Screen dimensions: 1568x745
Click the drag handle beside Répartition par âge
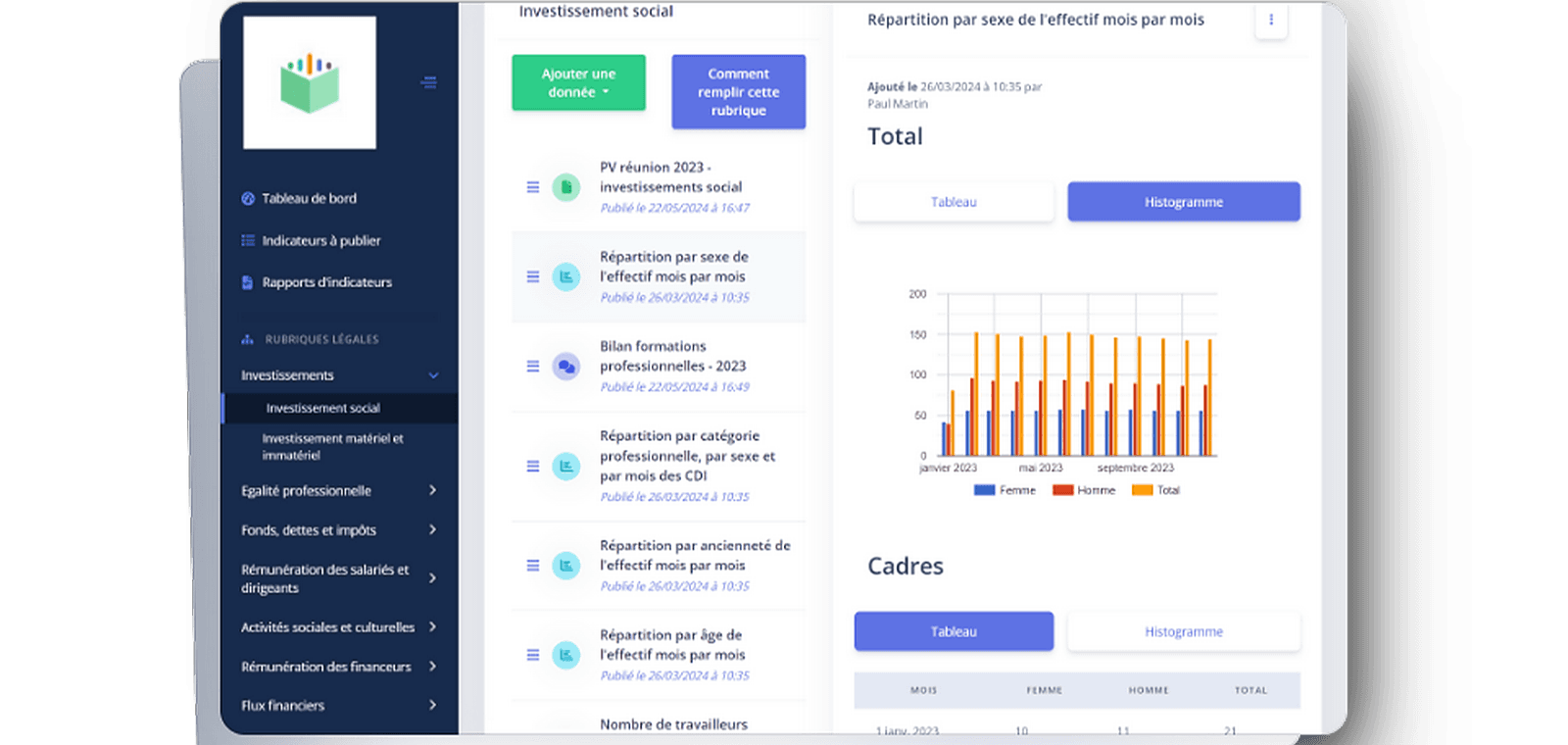[533, 655]
